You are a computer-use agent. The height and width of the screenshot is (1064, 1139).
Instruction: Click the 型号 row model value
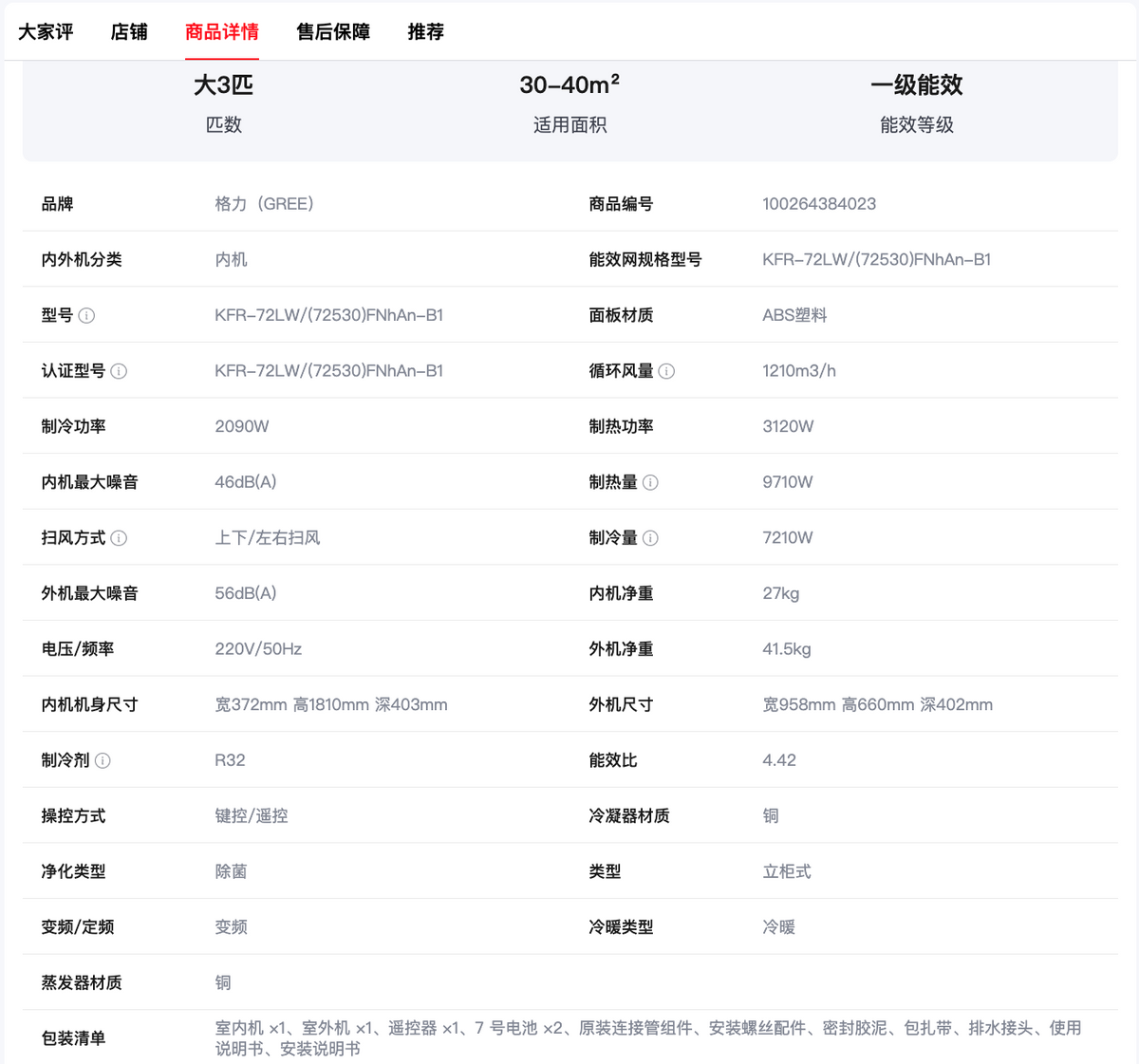click(x=329, y=315)
